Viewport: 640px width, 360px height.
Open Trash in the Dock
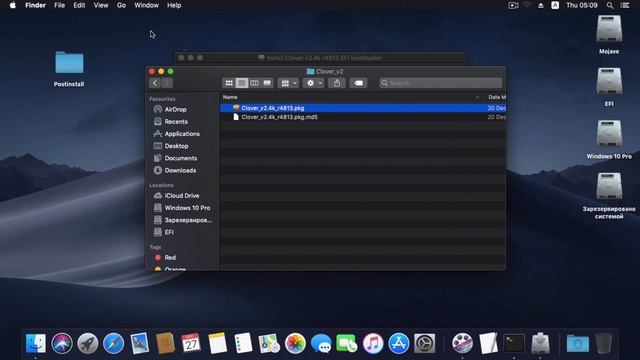point(603,343)
